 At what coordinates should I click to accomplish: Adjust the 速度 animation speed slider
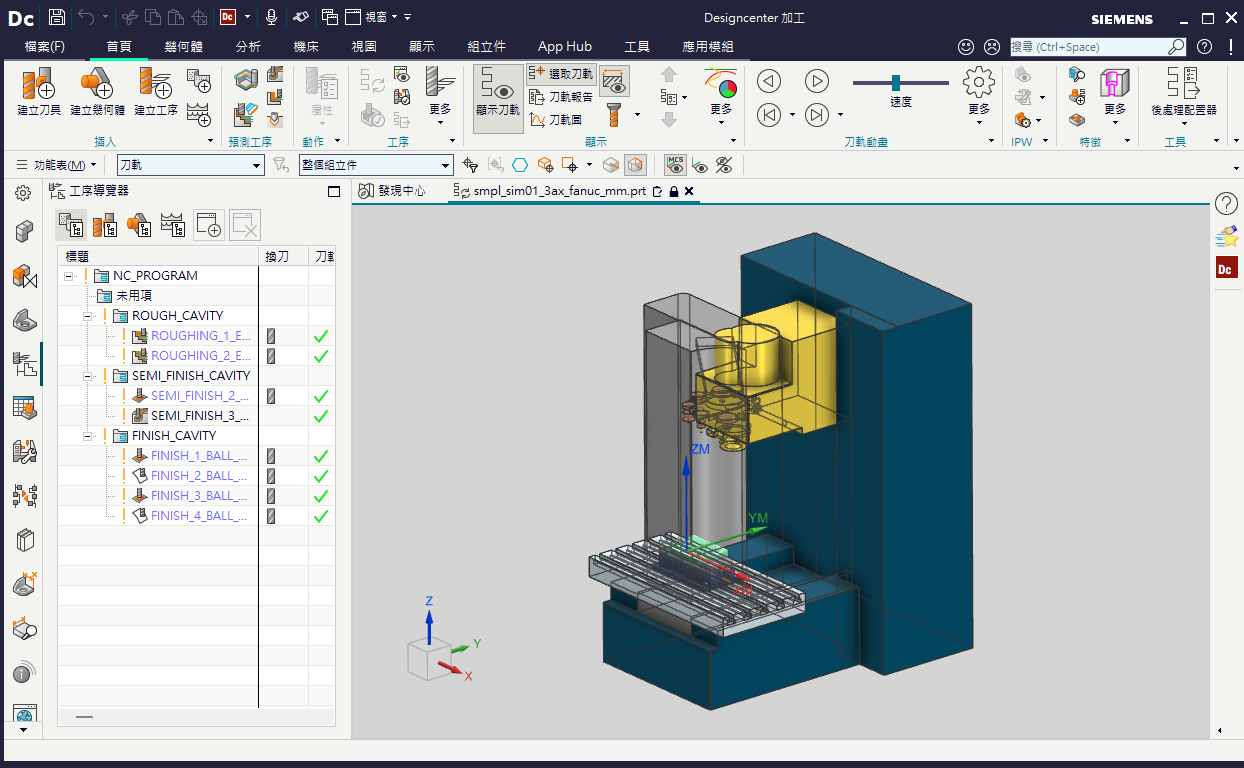[x=896, y=82]
